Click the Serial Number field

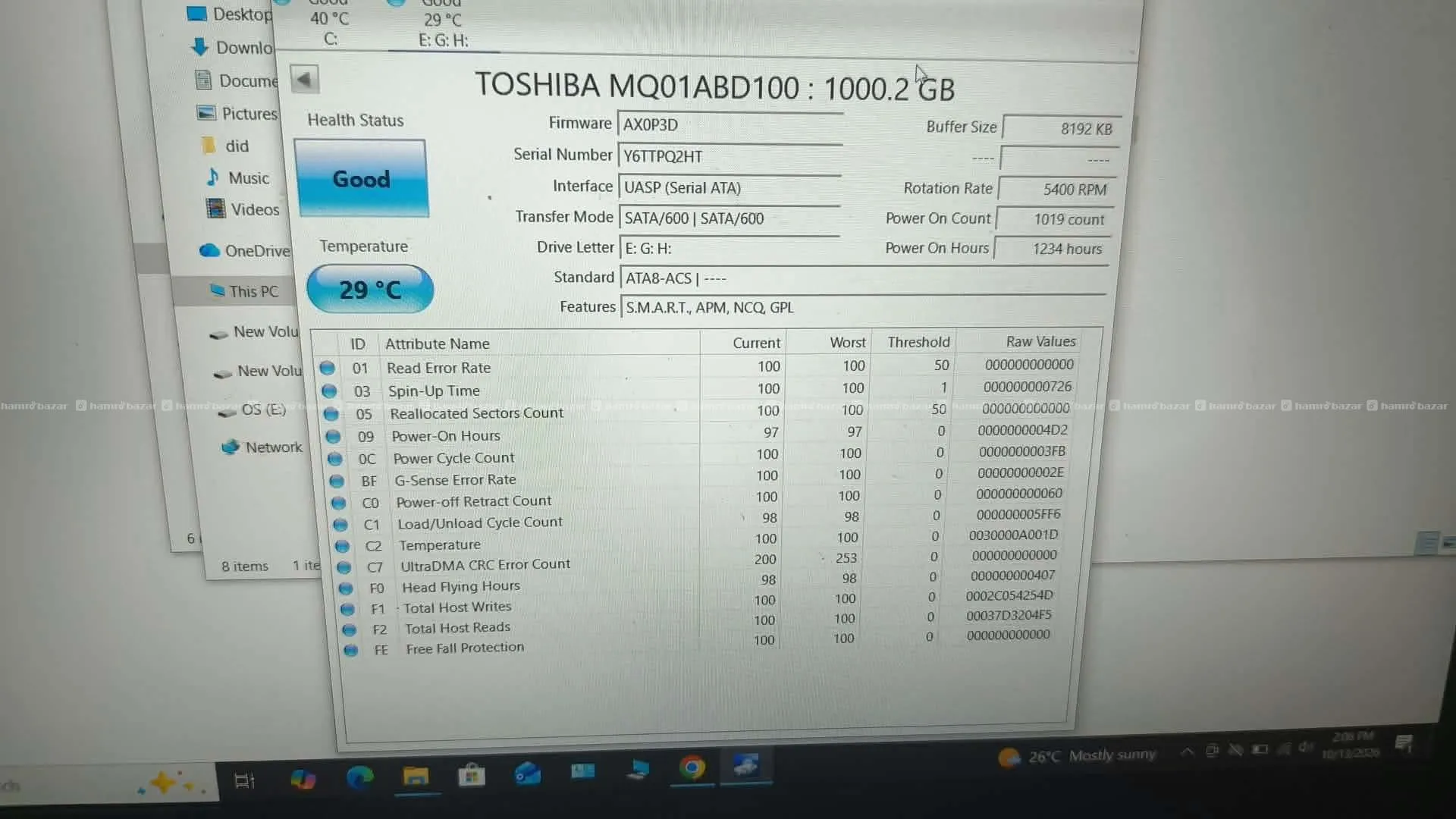pyautogui.click(x=730, y=155)
